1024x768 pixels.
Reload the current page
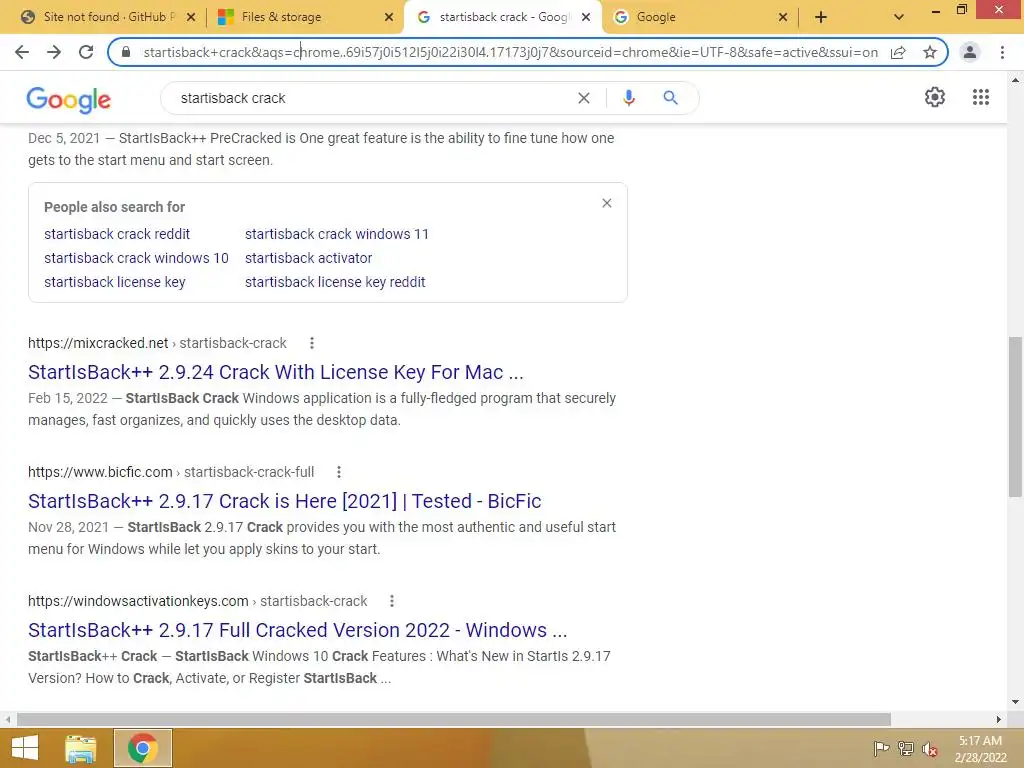(x=86, y=52)
